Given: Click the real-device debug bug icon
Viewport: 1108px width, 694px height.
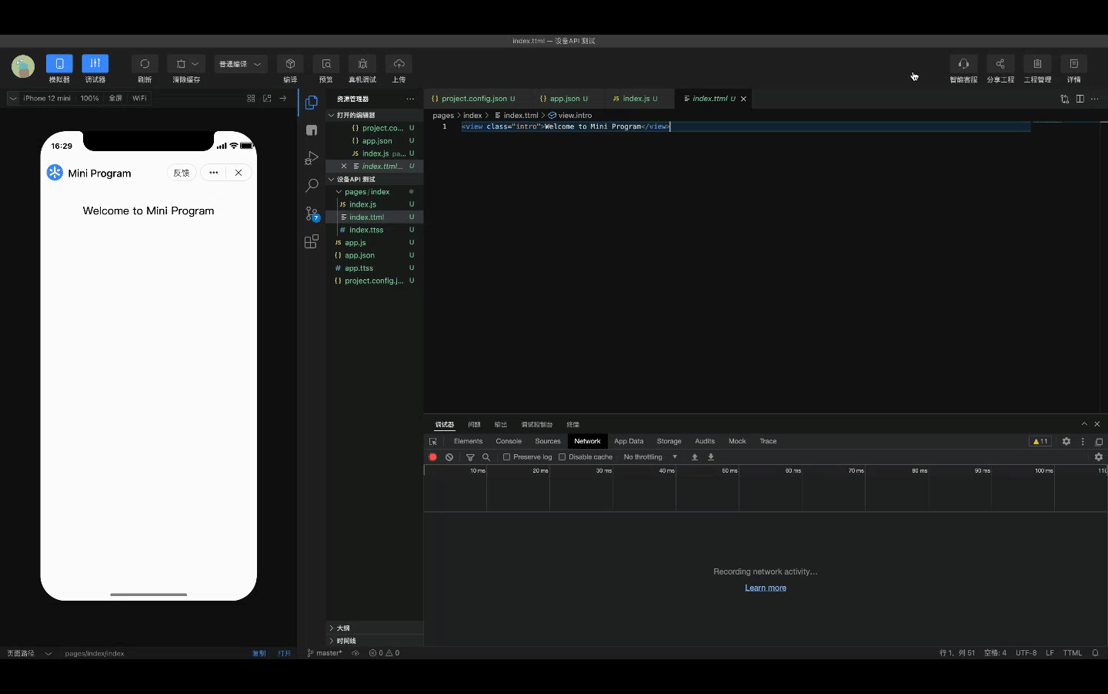Looking at the screenshot, I should [x=362, y=64].
